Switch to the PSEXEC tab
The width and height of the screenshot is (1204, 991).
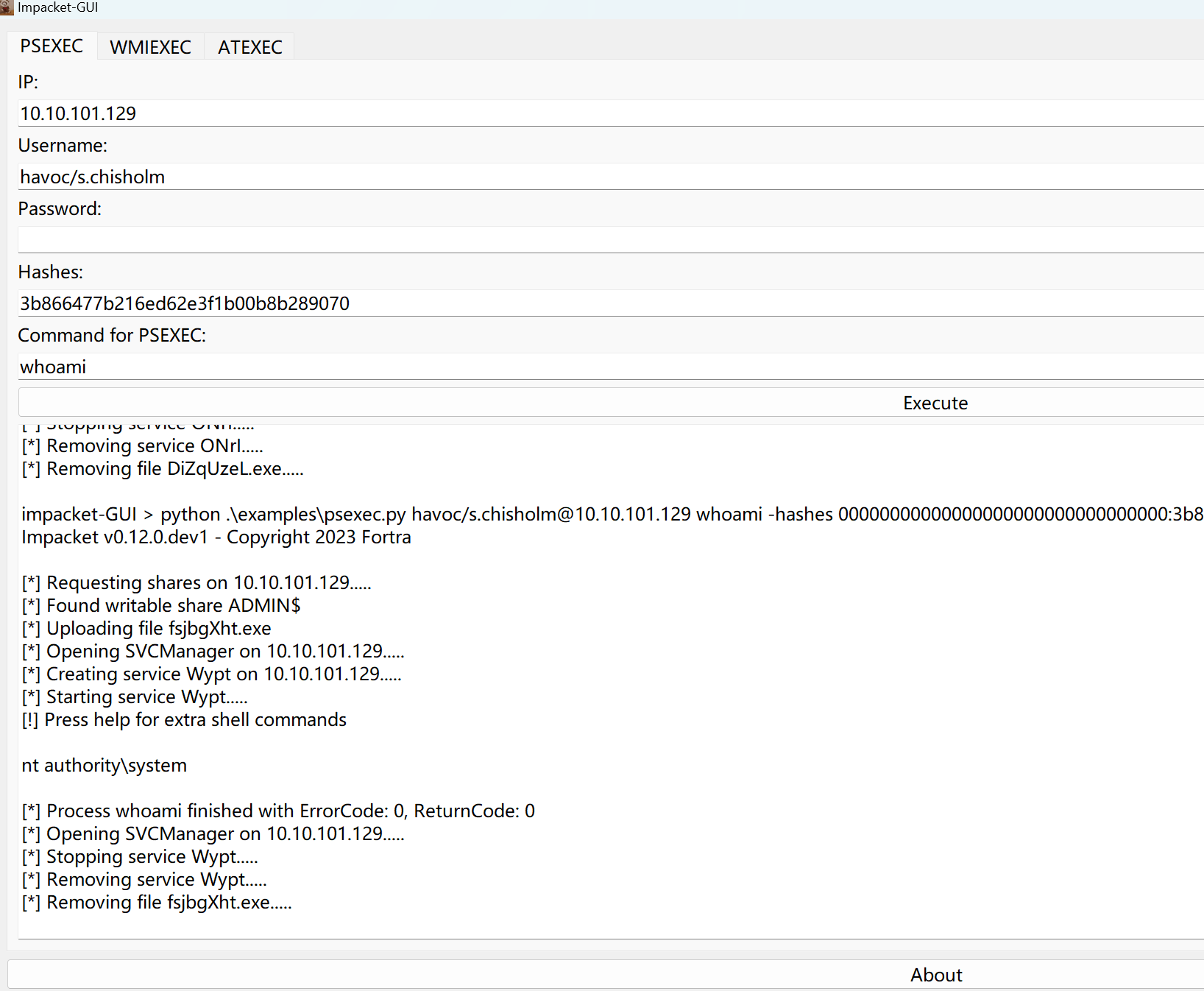click(x=52, y=46)
